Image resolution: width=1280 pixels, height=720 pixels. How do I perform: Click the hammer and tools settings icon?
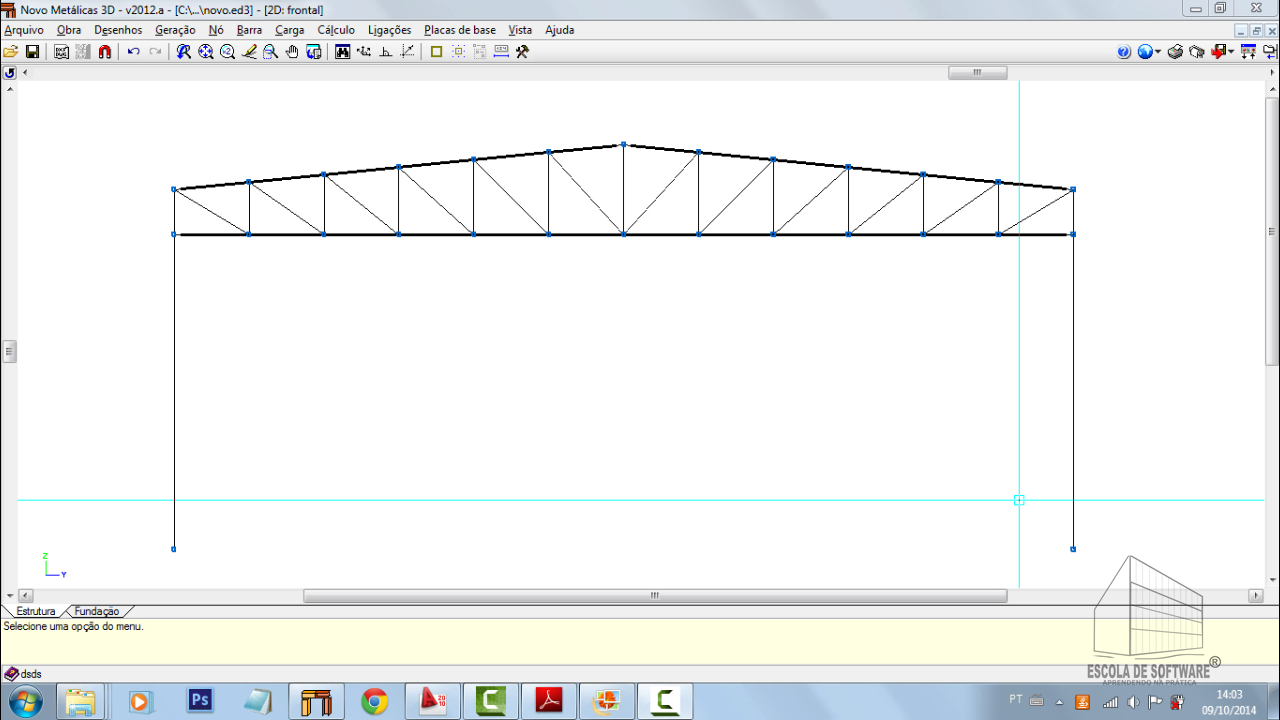coord(522,52)
